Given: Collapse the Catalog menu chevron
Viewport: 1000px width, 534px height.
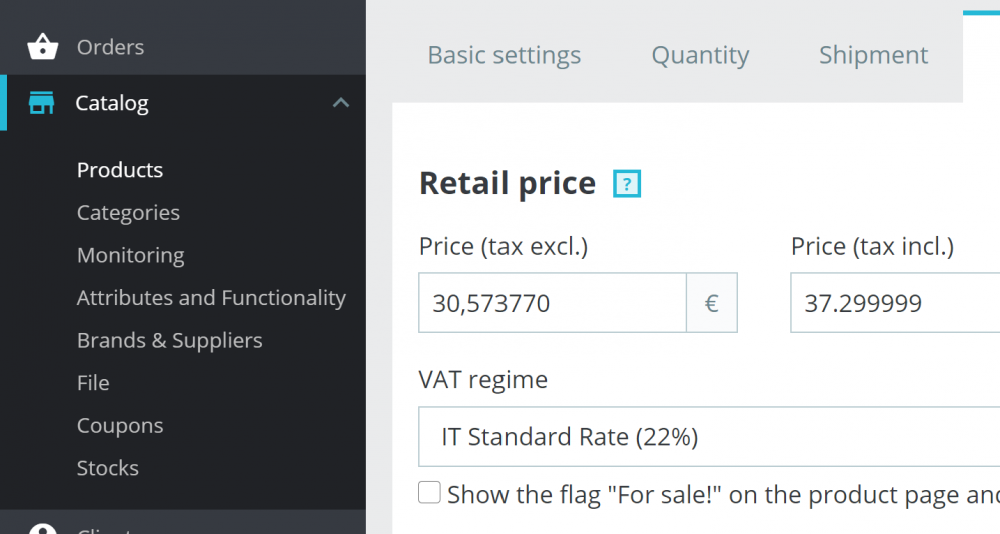Looking at the screenshot, I should [x=341, y=103].
